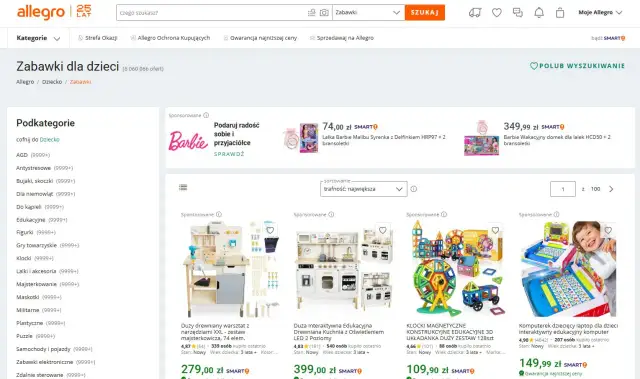The width and height of the screenshot is (640, 379).
Task: Favorite the wooden kitchen toy heart
Action: pyautogui.click(x=382, y=231)
